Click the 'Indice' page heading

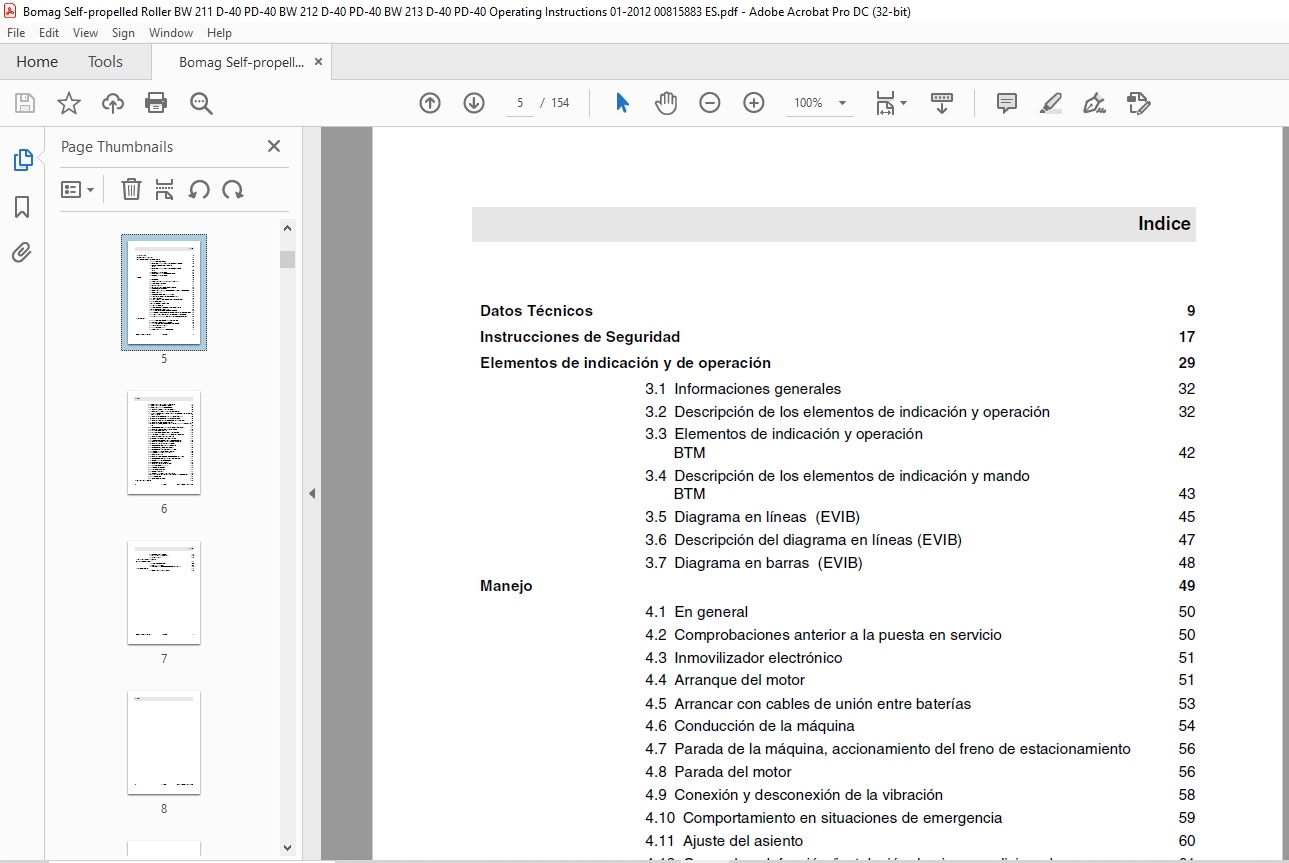pyautogui.click(x=1164, y=224)
